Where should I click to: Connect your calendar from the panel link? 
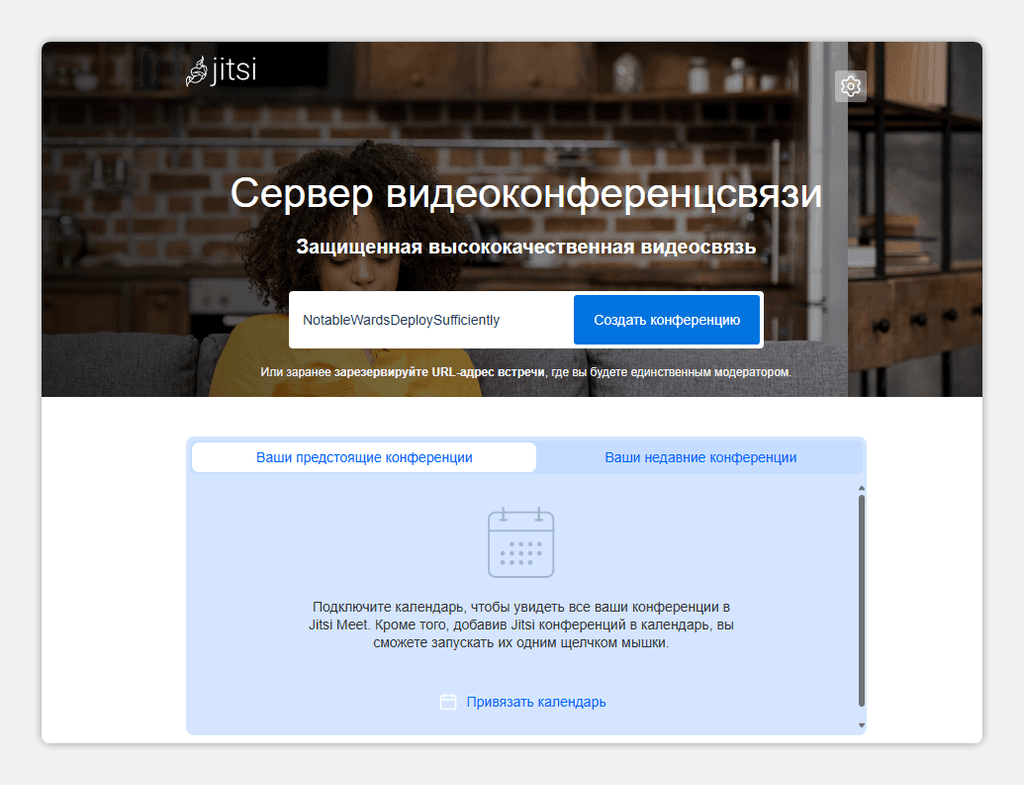pyautogui.click(x=534, y=702)
